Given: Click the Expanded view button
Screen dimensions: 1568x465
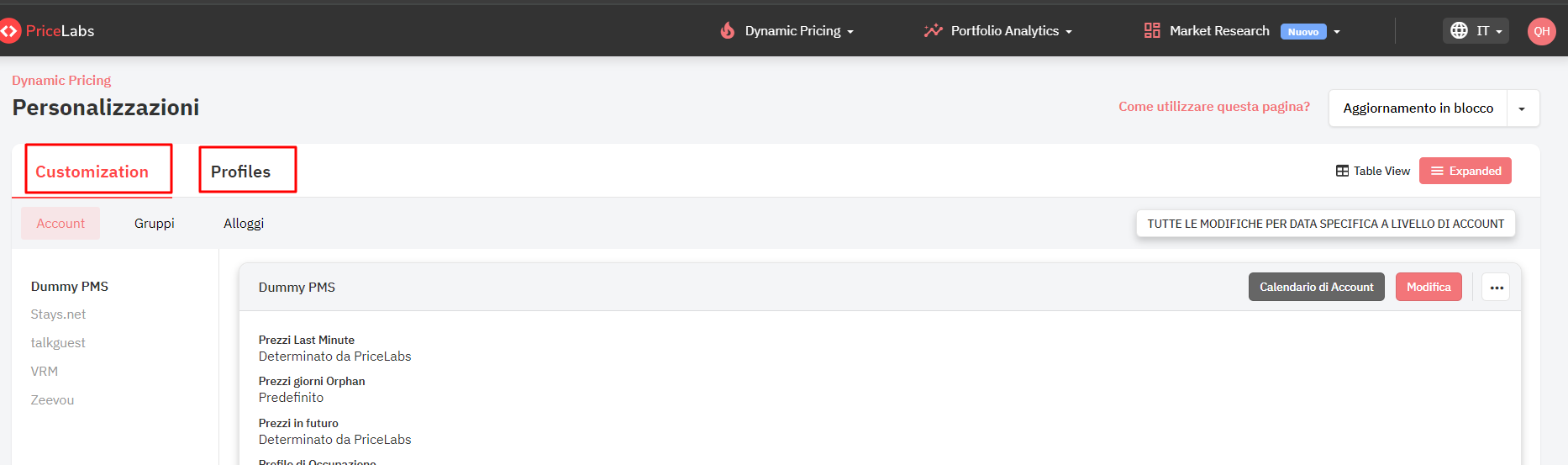Looking at the screenshot, I should coord(1465,171).
